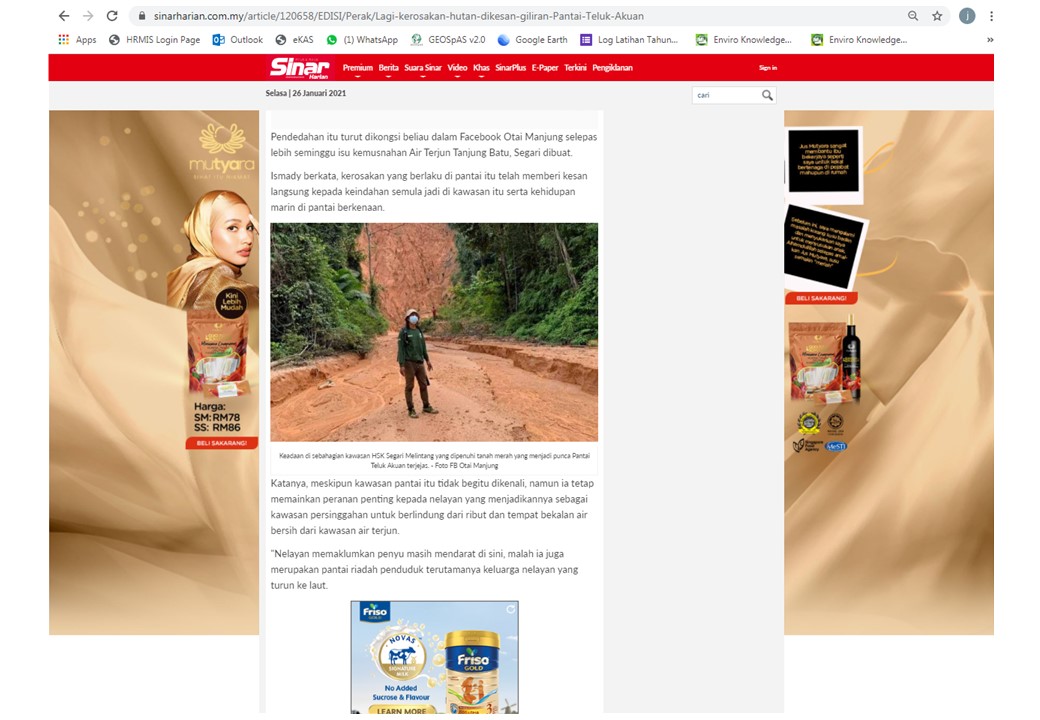Viewport: 1040px width, 720px height.
Task: Click BELI SAKARANG on the right ad
Action: (x=821, y=298)
